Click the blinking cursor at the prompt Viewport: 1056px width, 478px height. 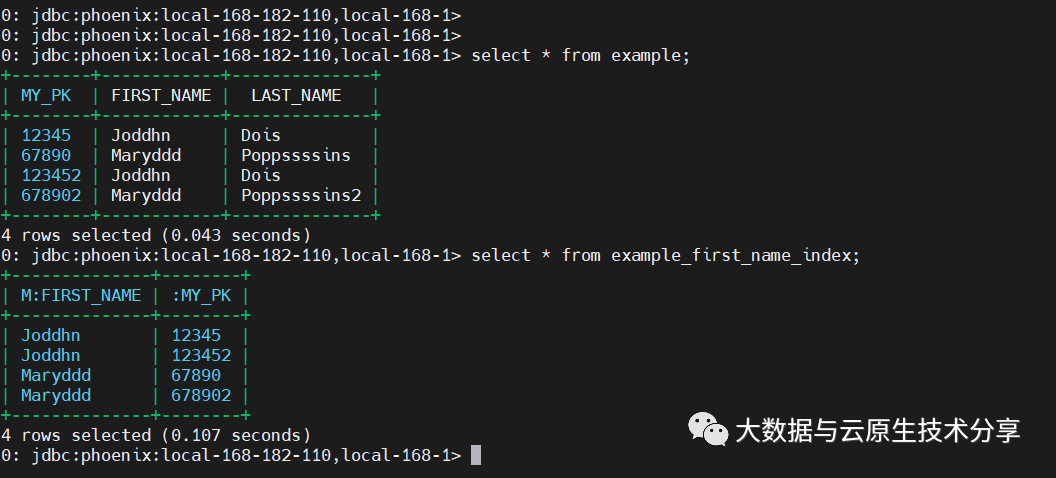coord(475,455)
